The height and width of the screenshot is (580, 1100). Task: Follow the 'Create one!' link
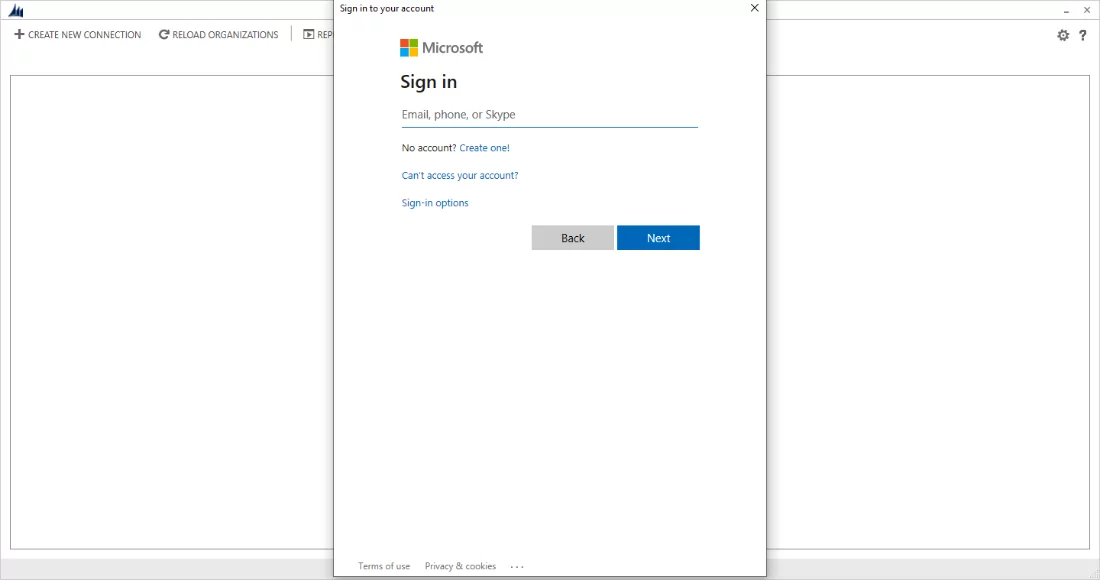[484, 148]
